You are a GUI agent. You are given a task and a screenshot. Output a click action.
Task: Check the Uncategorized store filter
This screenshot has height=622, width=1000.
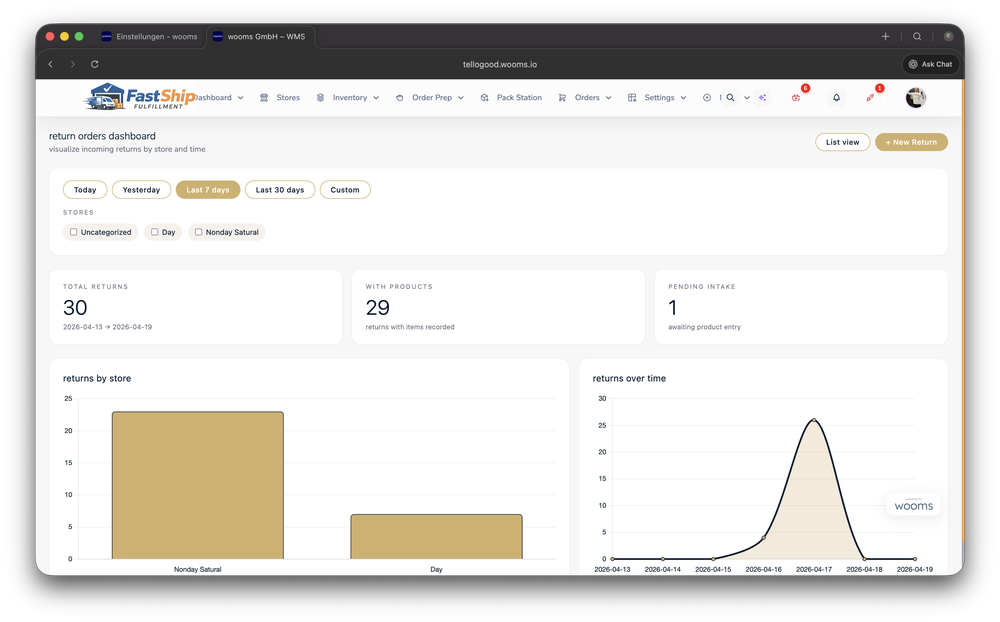click(x=73, y=232)
